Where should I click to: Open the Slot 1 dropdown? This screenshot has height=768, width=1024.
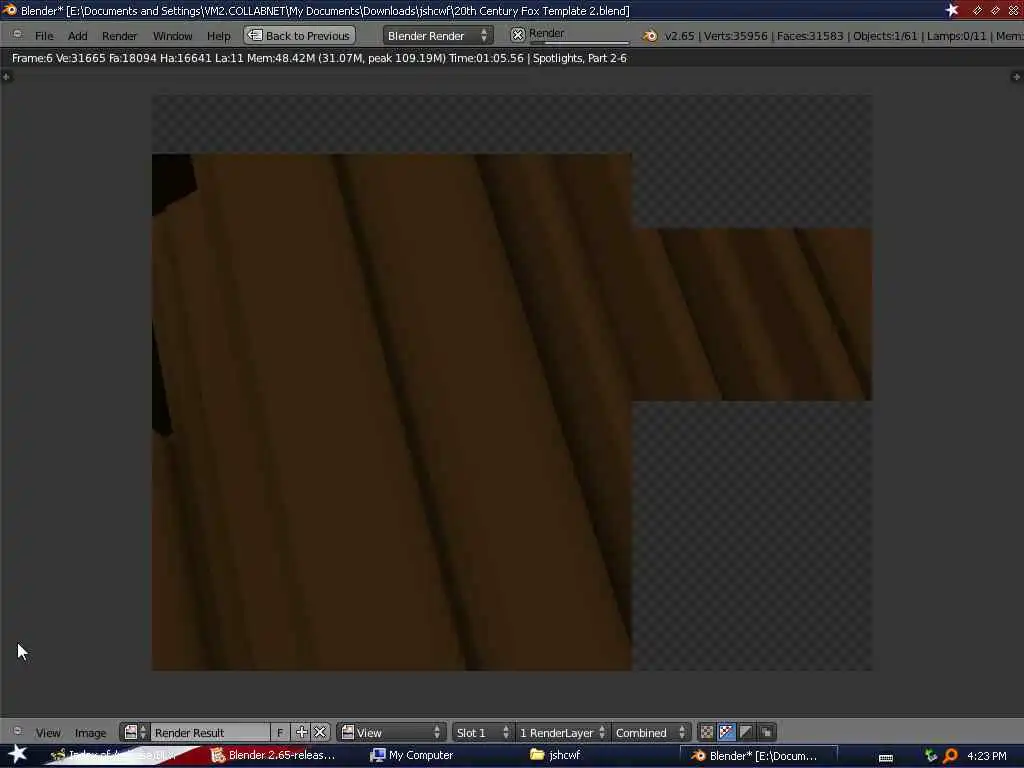(x=482, y=732)
